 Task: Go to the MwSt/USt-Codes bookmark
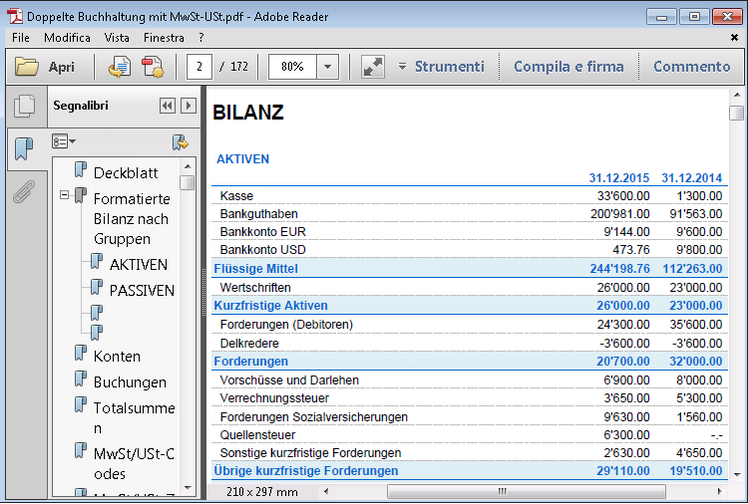click(134, 463)
